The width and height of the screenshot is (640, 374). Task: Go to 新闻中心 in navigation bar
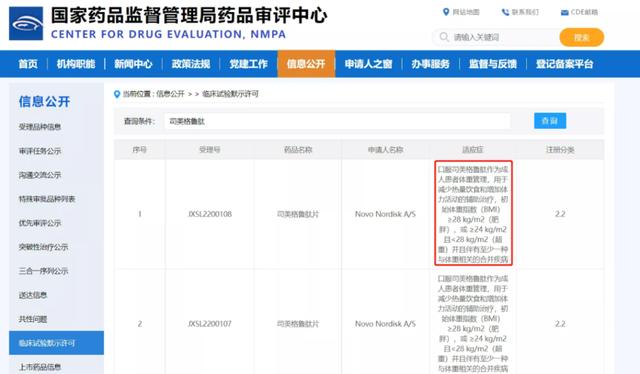coord(133,64)
